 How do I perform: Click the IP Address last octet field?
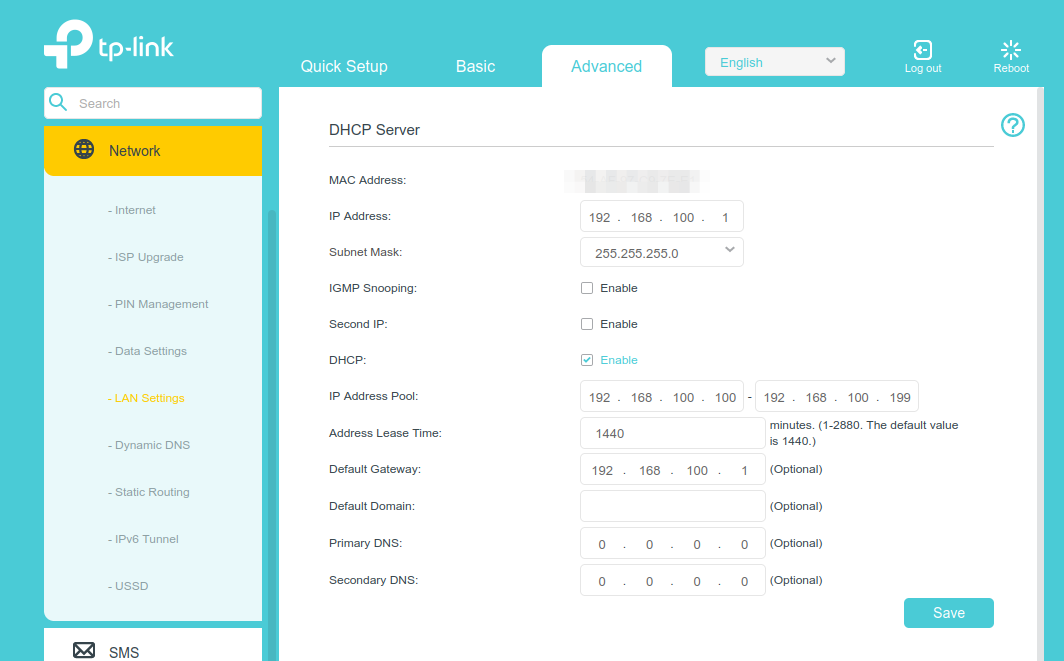725,217
